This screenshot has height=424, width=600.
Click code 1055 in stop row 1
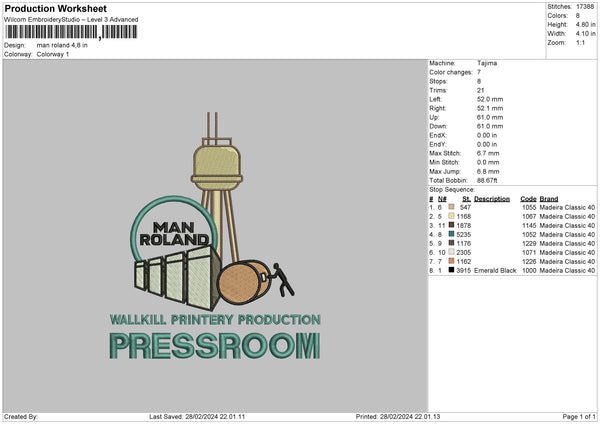coord(529,207)
